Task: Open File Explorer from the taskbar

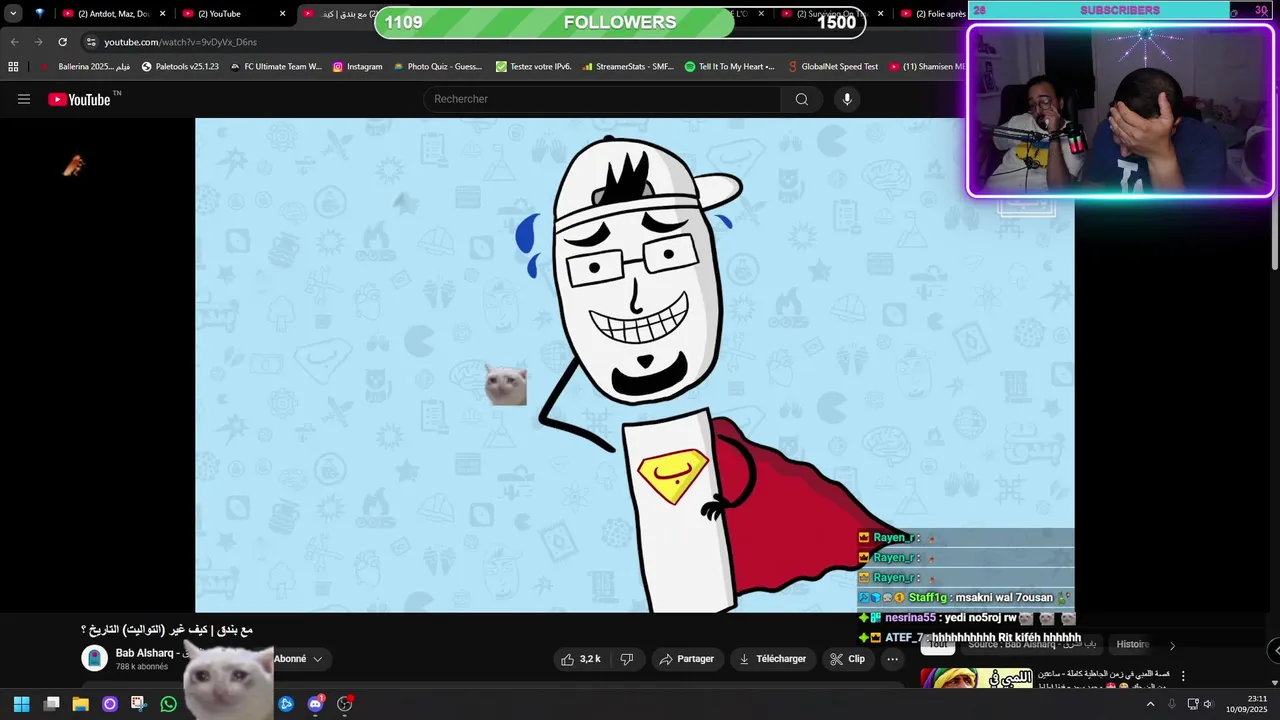Action: coord(80,704)
